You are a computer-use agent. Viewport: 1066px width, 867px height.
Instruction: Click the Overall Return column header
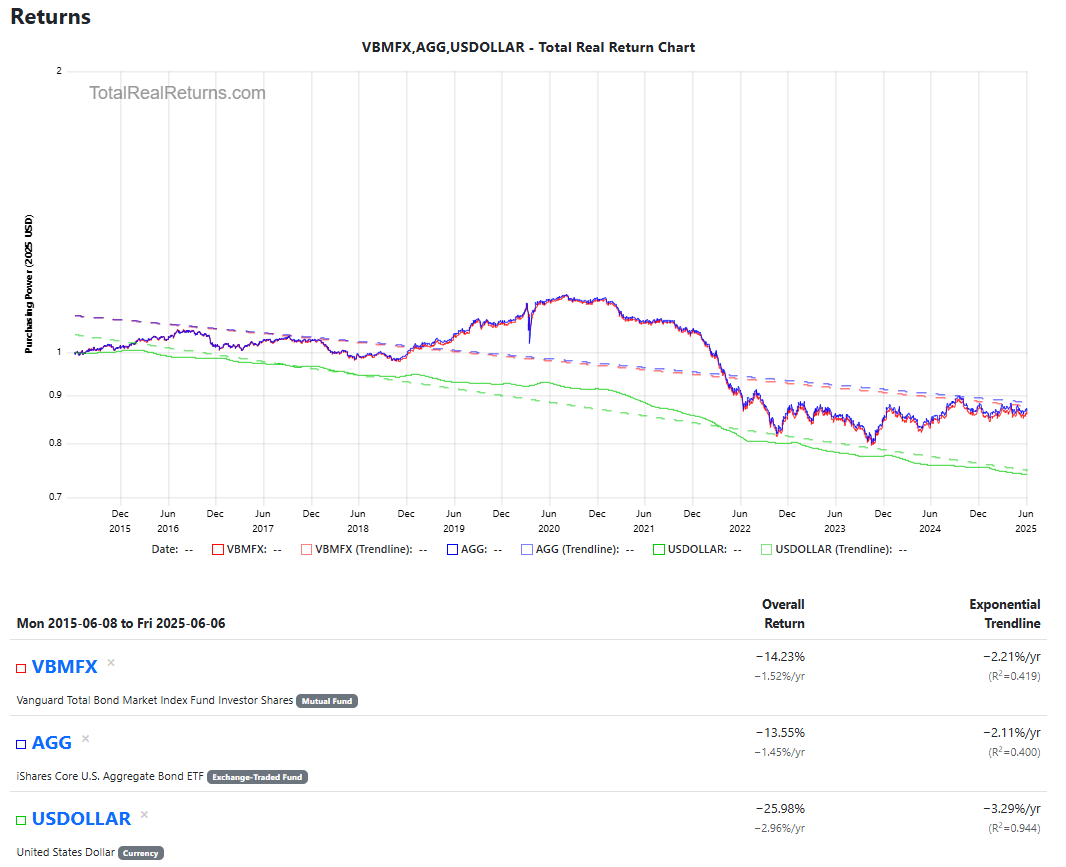[x=783, y=614]
